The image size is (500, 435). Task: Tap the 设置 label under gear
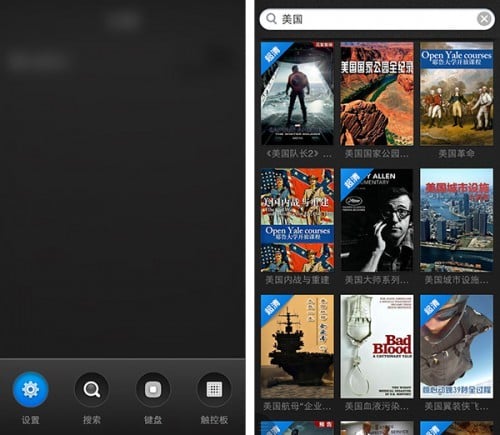pyautogui.click(x=30, y=420)
